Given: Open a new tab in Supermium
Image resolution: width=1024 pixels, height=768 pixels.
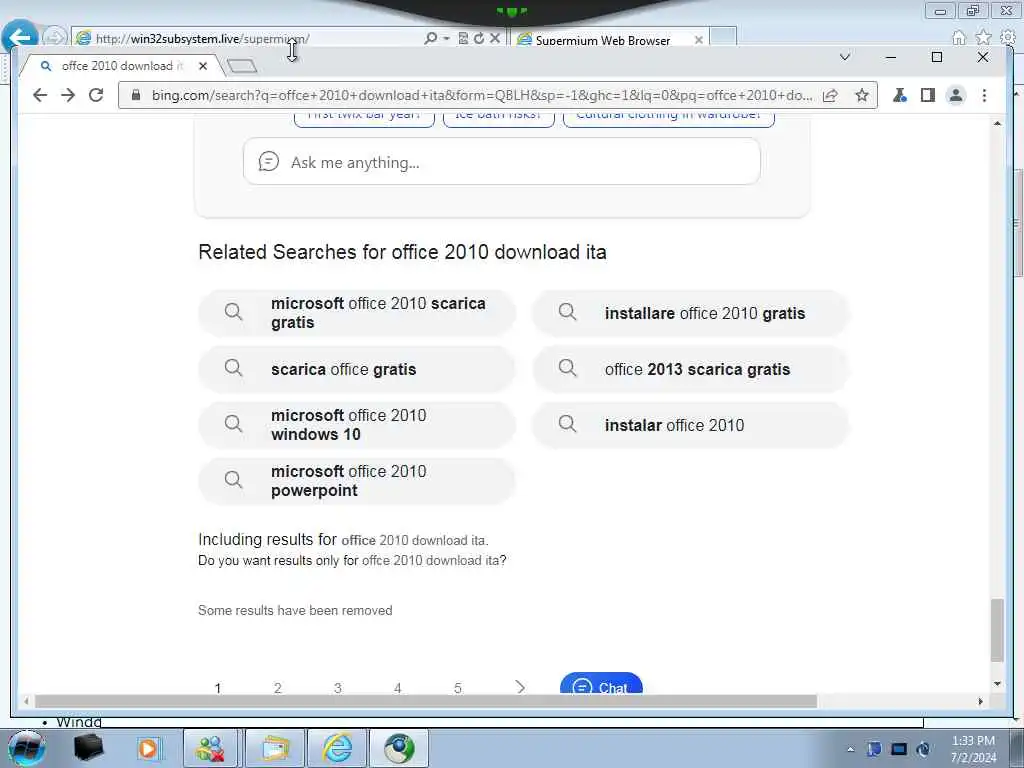Looking at the screenshot, I should (x=242, y=65).
